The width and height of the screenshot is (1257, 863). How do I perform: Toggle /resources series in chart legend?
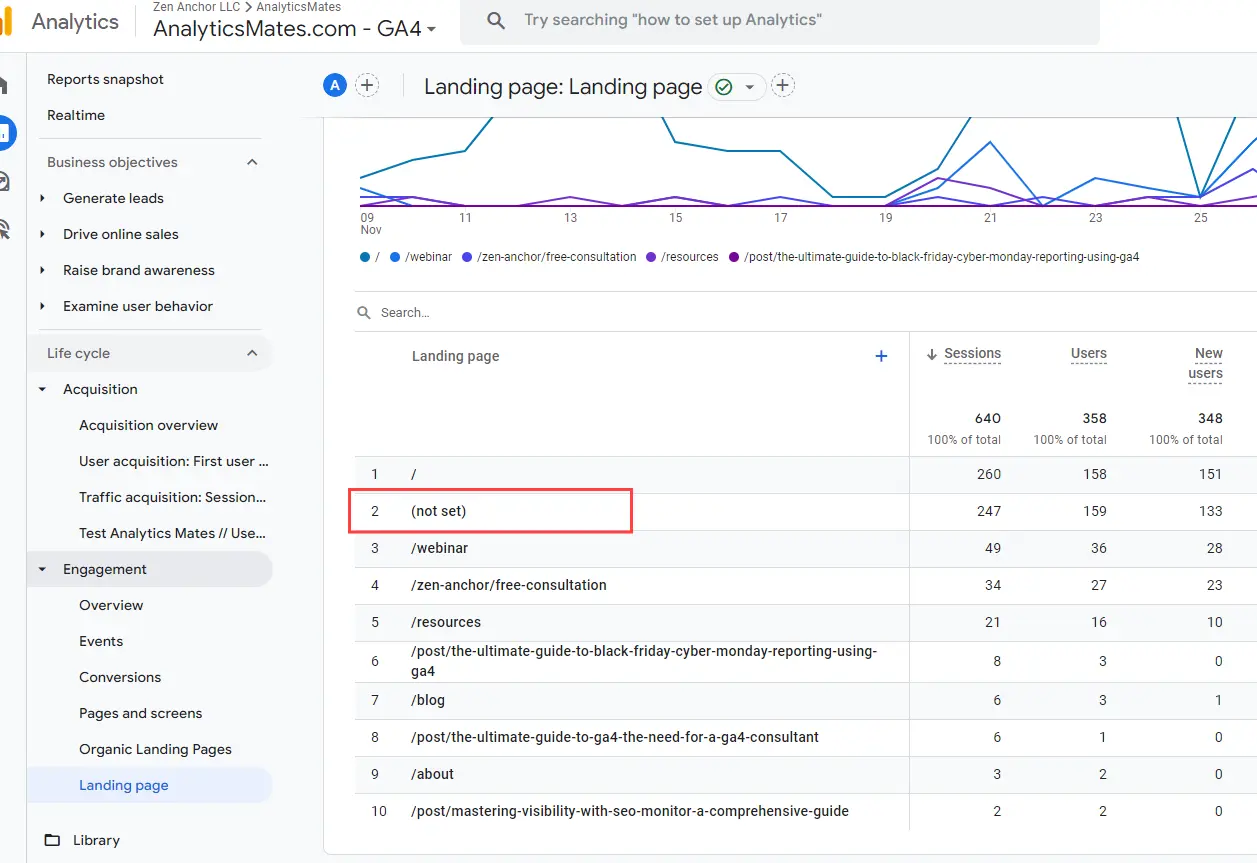click(x=682, y=257)
